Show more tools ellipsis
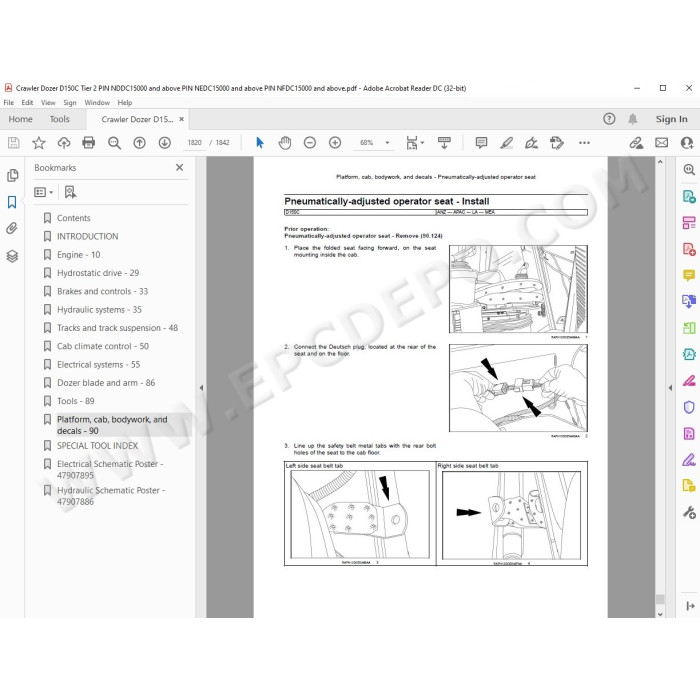Image resolution: width=700 pixels, height=700 pixels. 584,143
